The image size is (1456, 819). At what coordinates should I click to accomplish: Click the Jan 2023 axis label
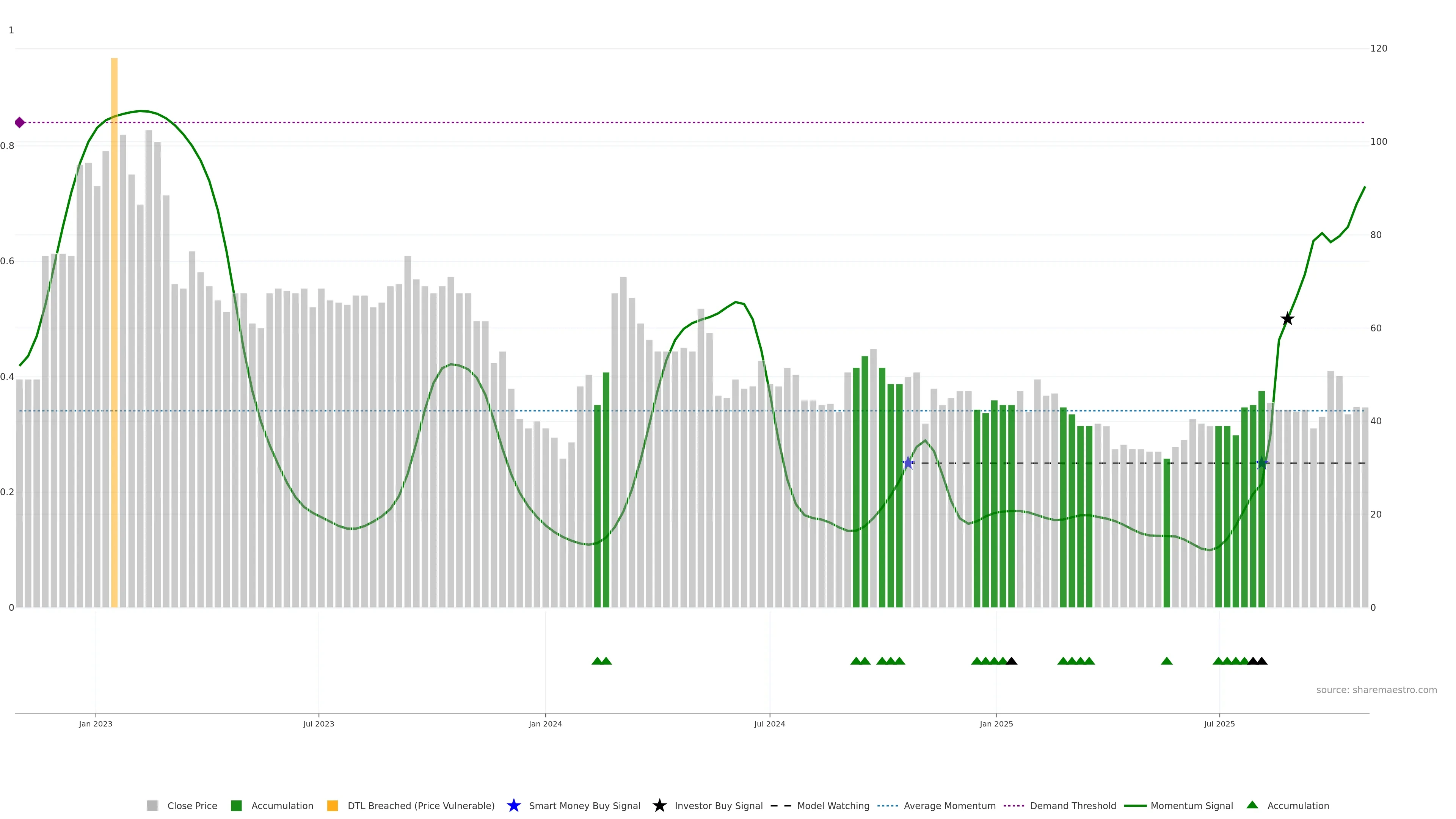coord(96,723)
